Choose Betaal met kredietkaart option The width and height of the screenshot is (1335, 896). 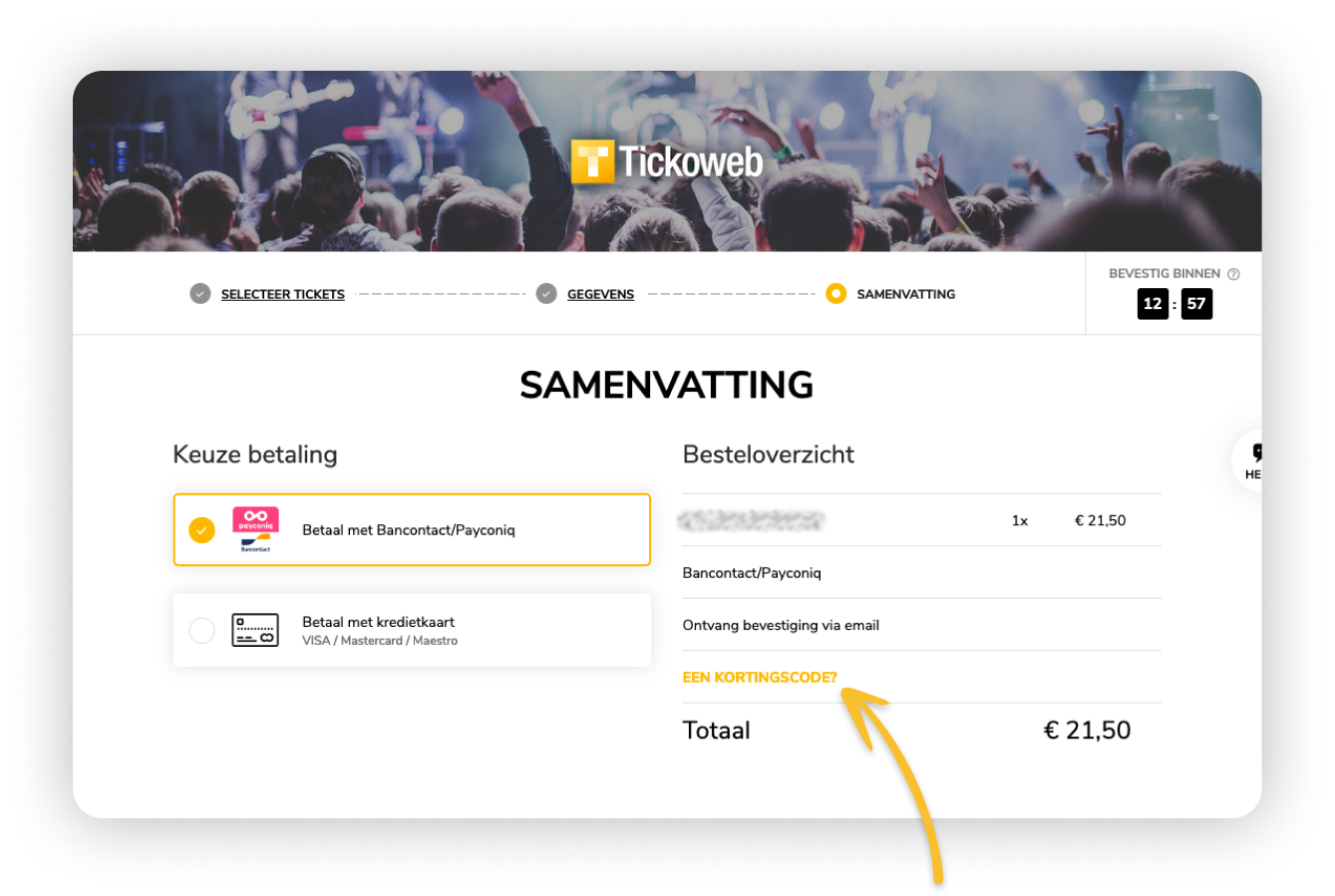pyautogui.click(x=379, y=622)
